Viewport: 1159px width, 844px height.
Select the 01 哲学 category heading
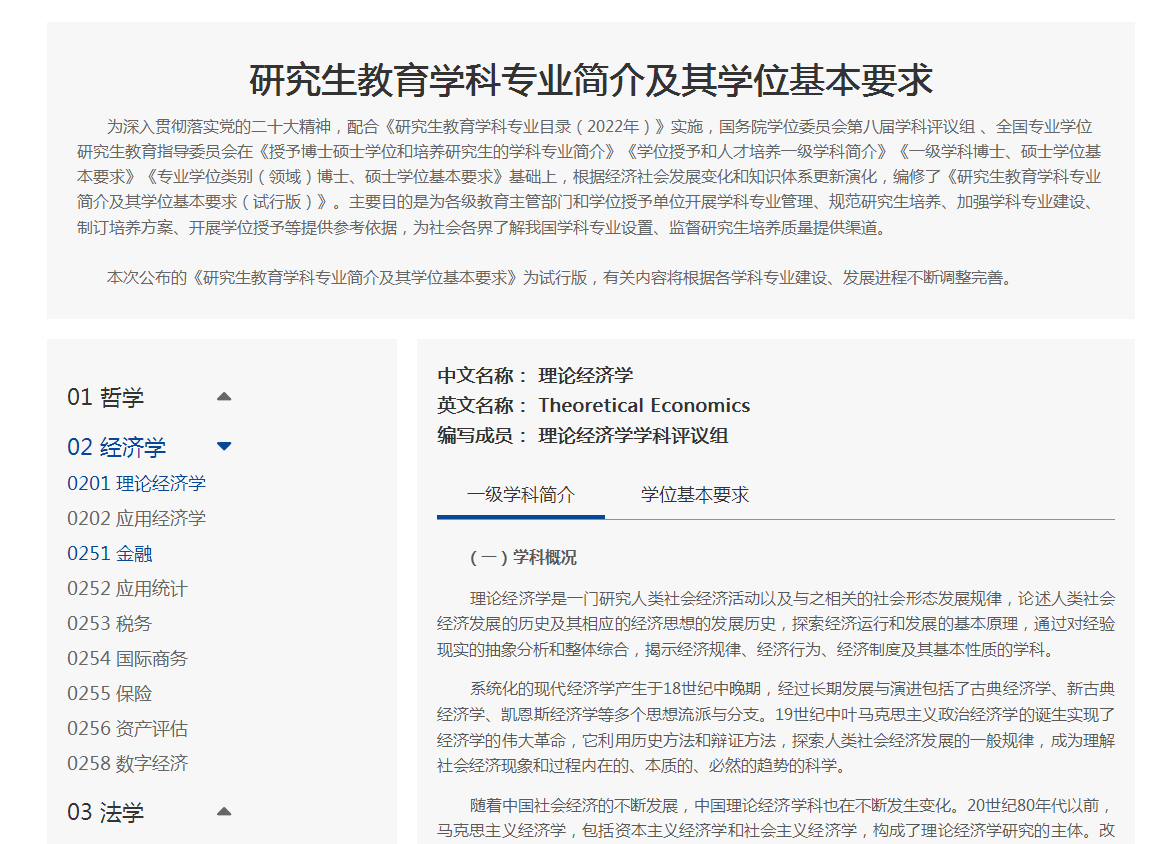point(106,398)
